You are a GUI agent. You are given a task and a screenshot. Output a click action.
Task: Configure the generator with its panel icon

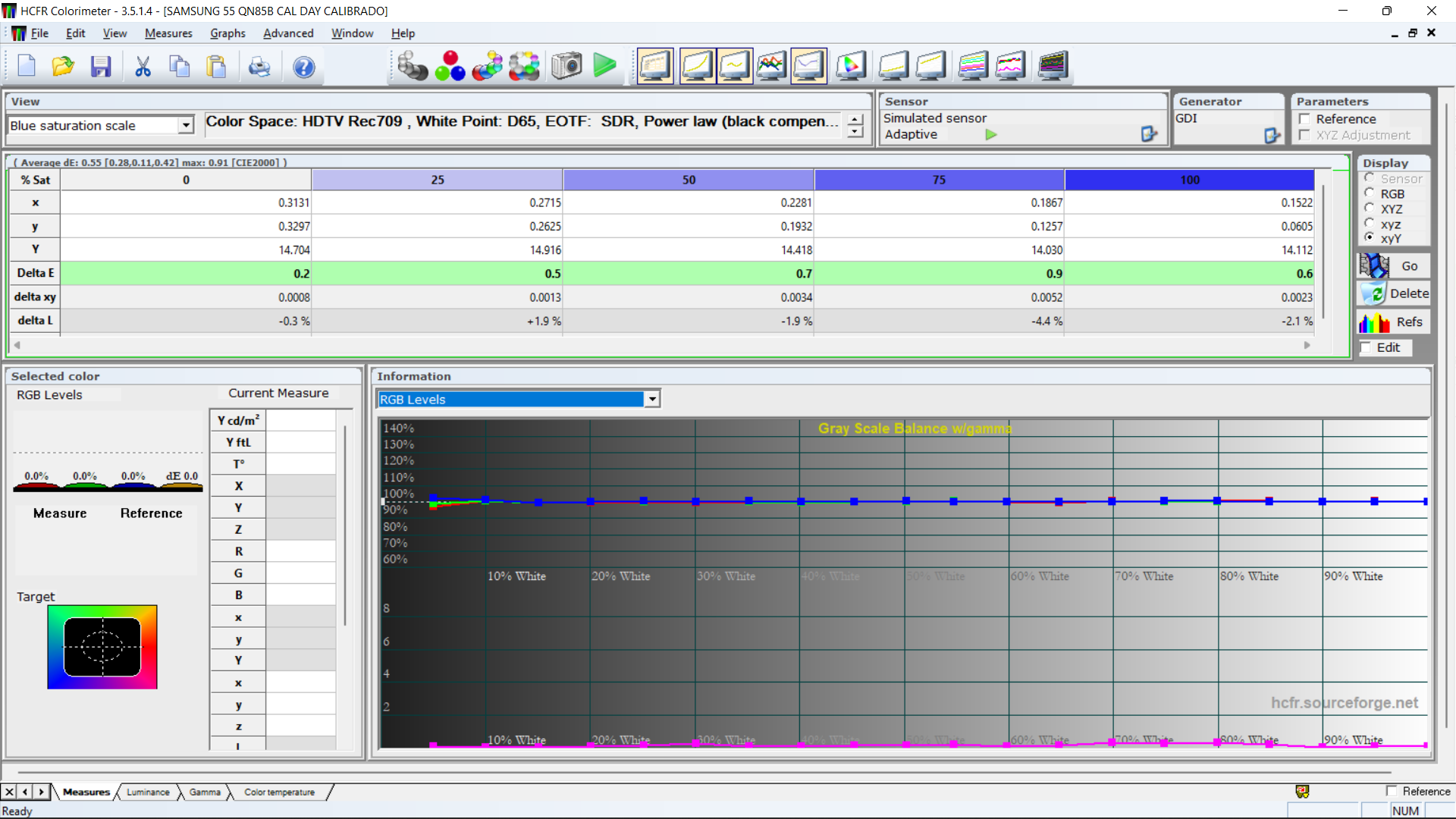click(1272, 136)
